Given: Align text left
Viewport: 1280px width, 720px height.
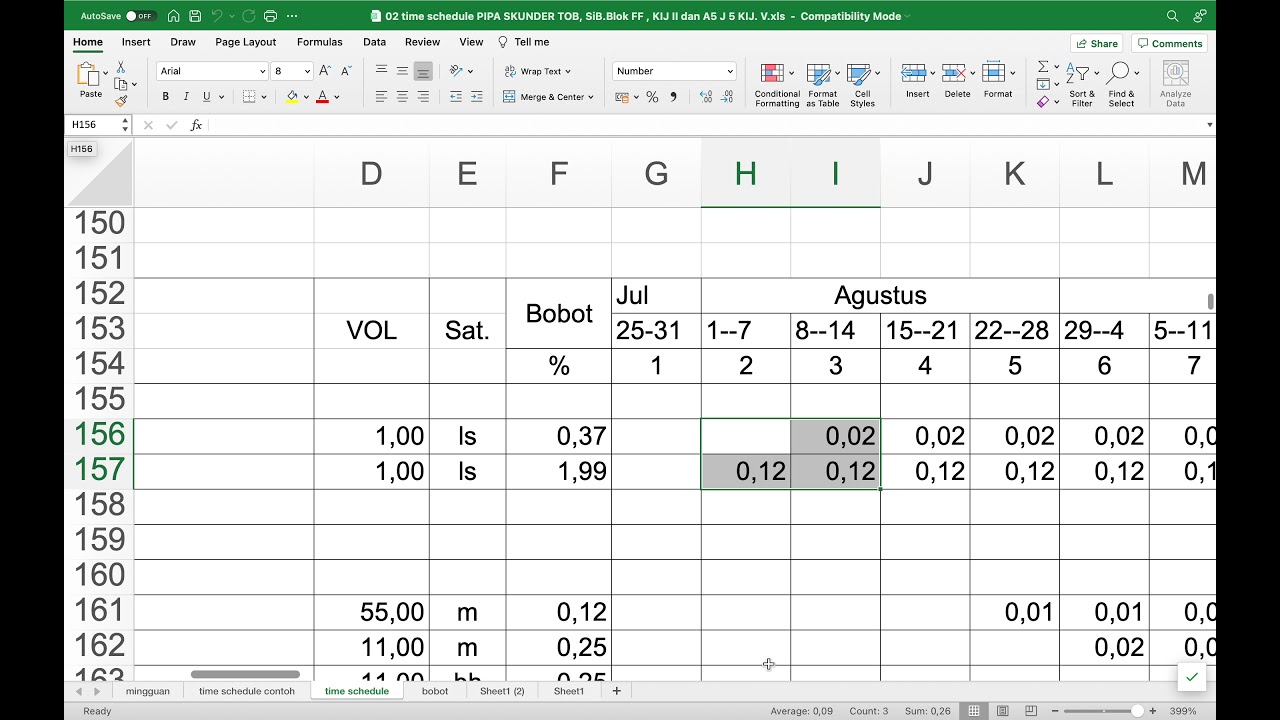Looking at the screenshot, I should click(381, 97).
